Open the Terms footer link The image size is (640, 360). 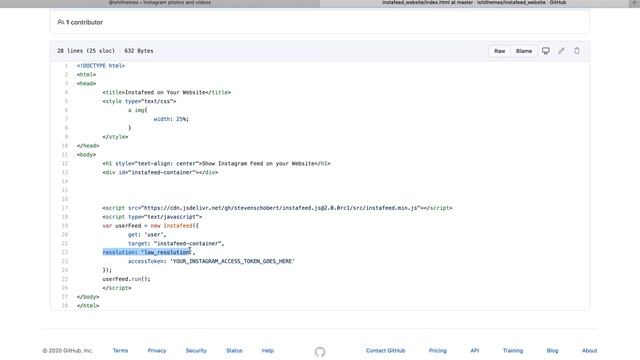click(x=120, y=351)
